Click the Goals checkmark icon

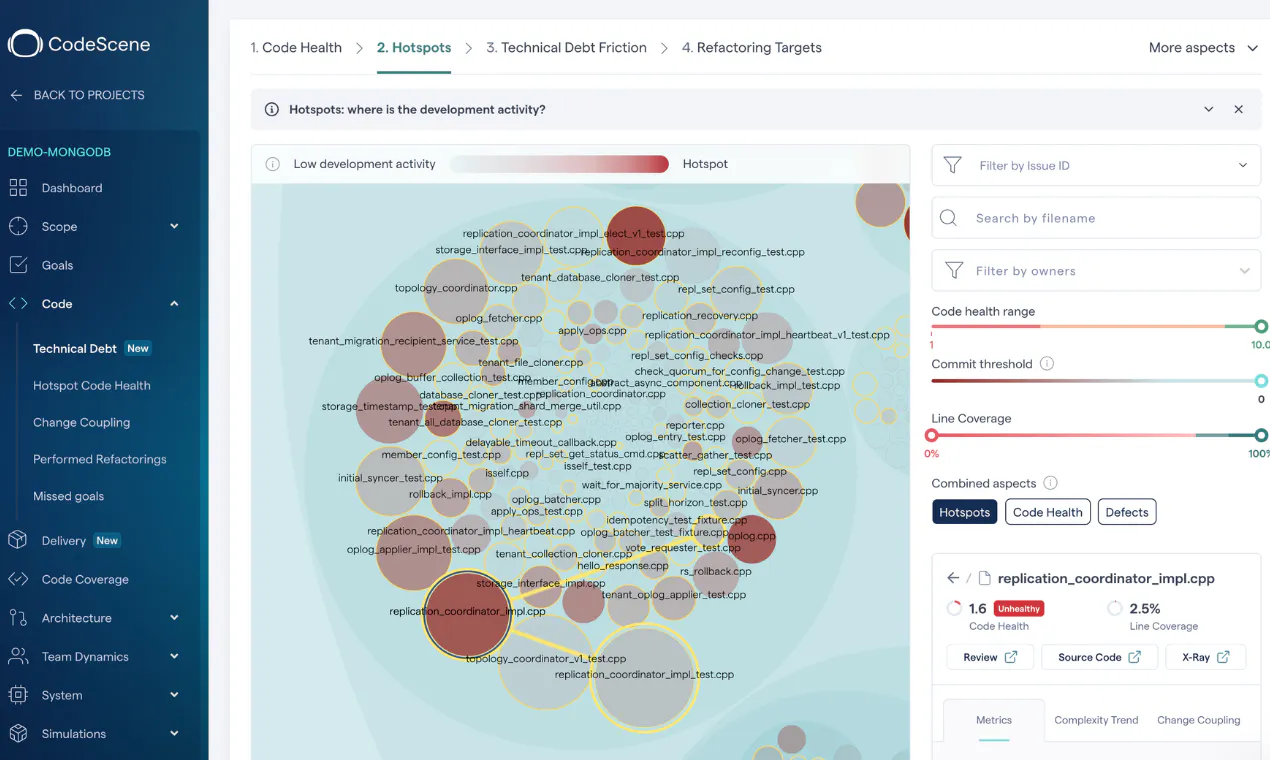18,265
